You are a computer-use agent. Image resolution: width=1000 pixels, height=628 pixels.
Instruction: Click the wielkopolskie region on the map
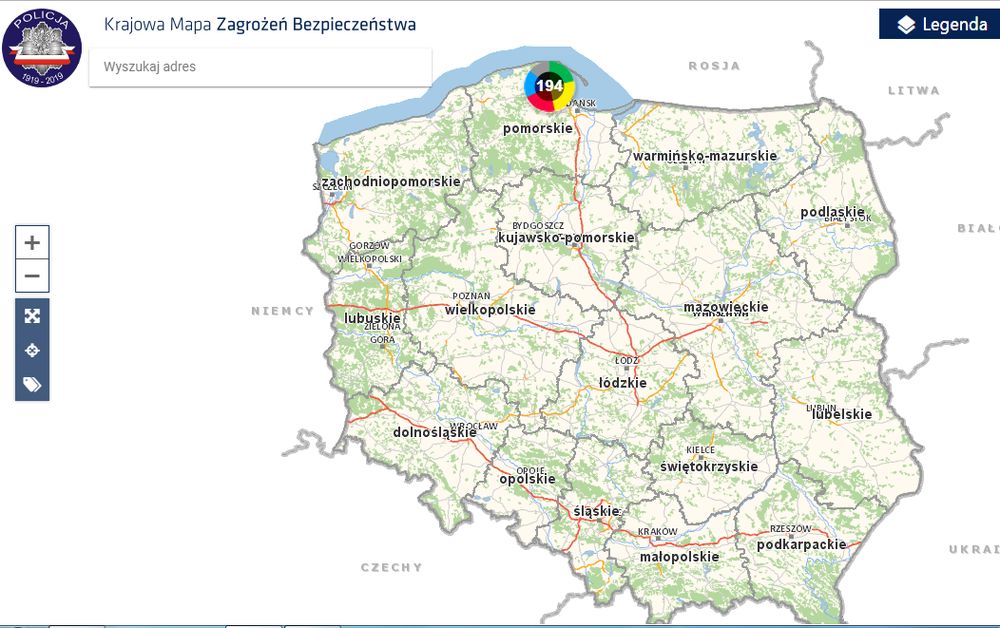click(x=490, y=310)
